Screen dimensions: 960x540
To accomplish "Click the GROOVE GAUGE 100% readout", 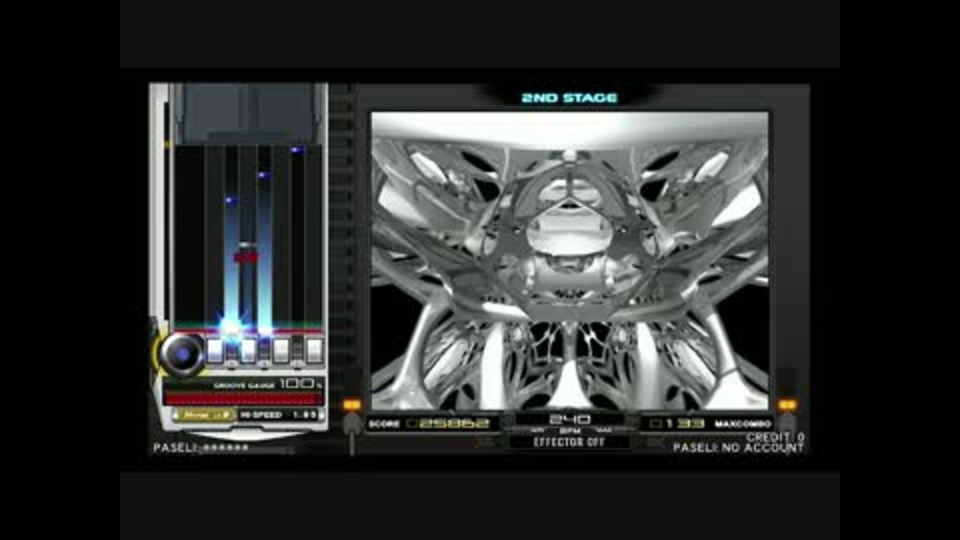I will 268,384.
